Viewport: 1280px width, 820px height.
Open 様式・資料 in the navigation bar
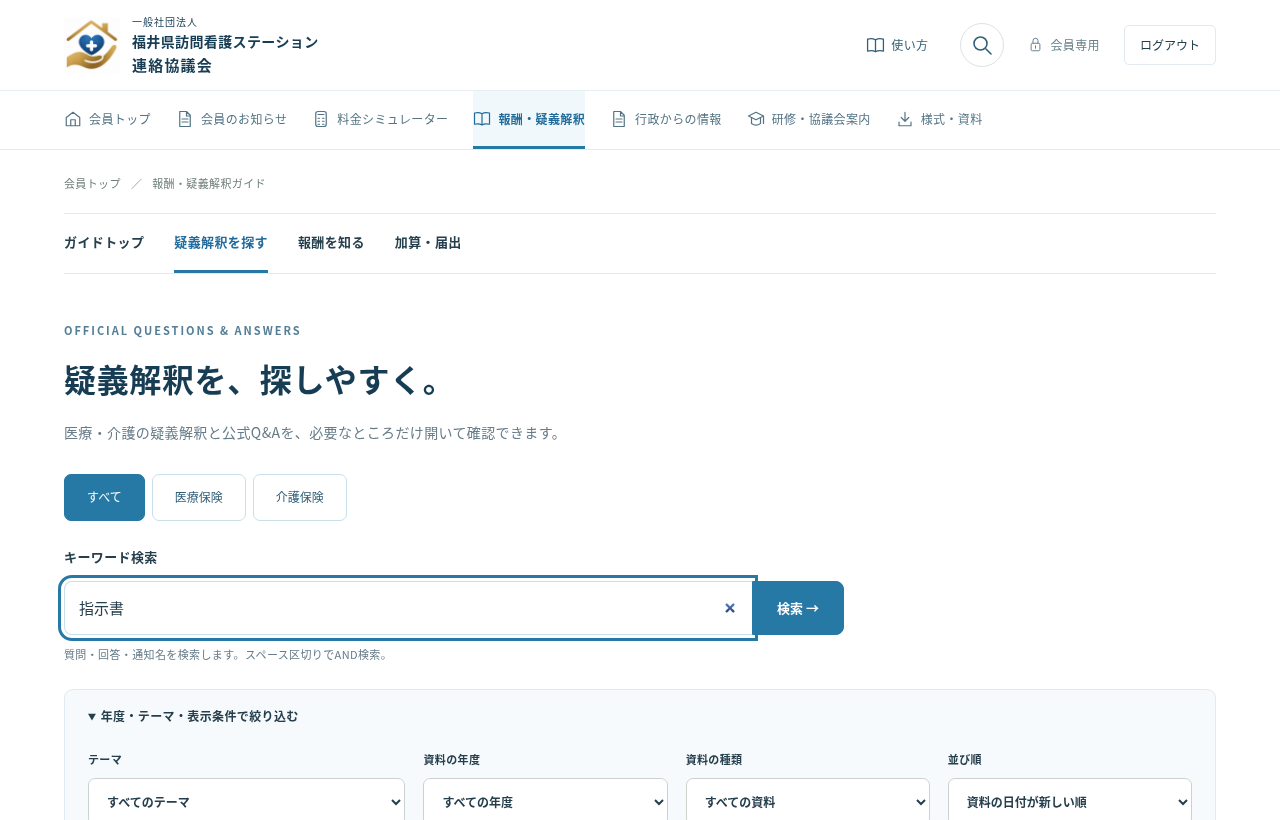(940, 119)
